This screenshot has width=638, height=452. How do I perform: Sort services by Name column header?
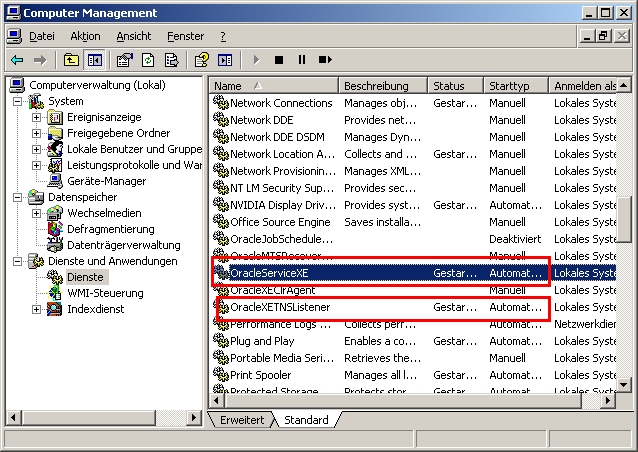coord(274,86)
